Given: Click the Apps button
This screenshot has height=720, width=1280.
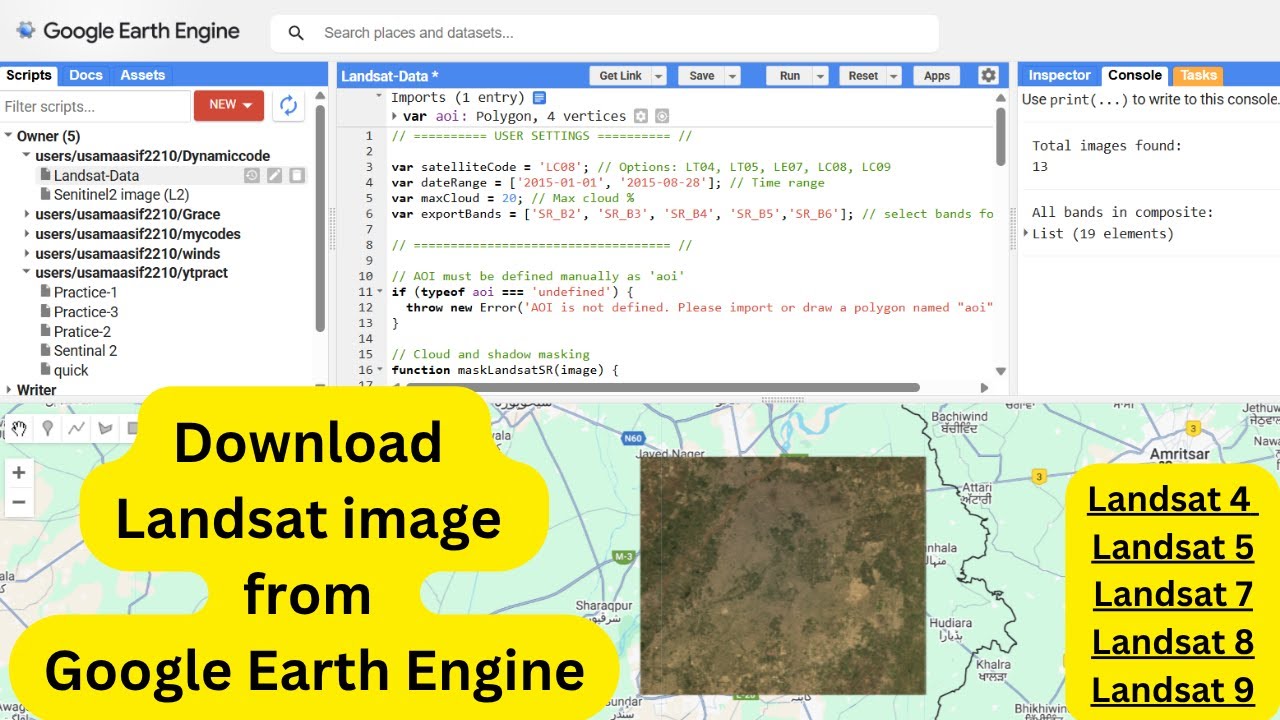Looking at the screenshot, I should 937,76.
